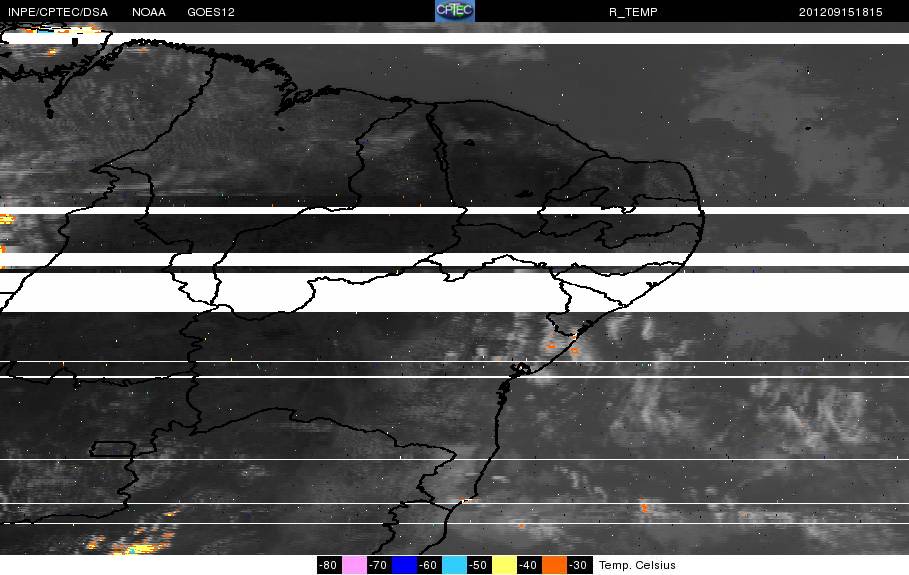Pick the cyan -60 legend swatch

click(x=454, y=565)
